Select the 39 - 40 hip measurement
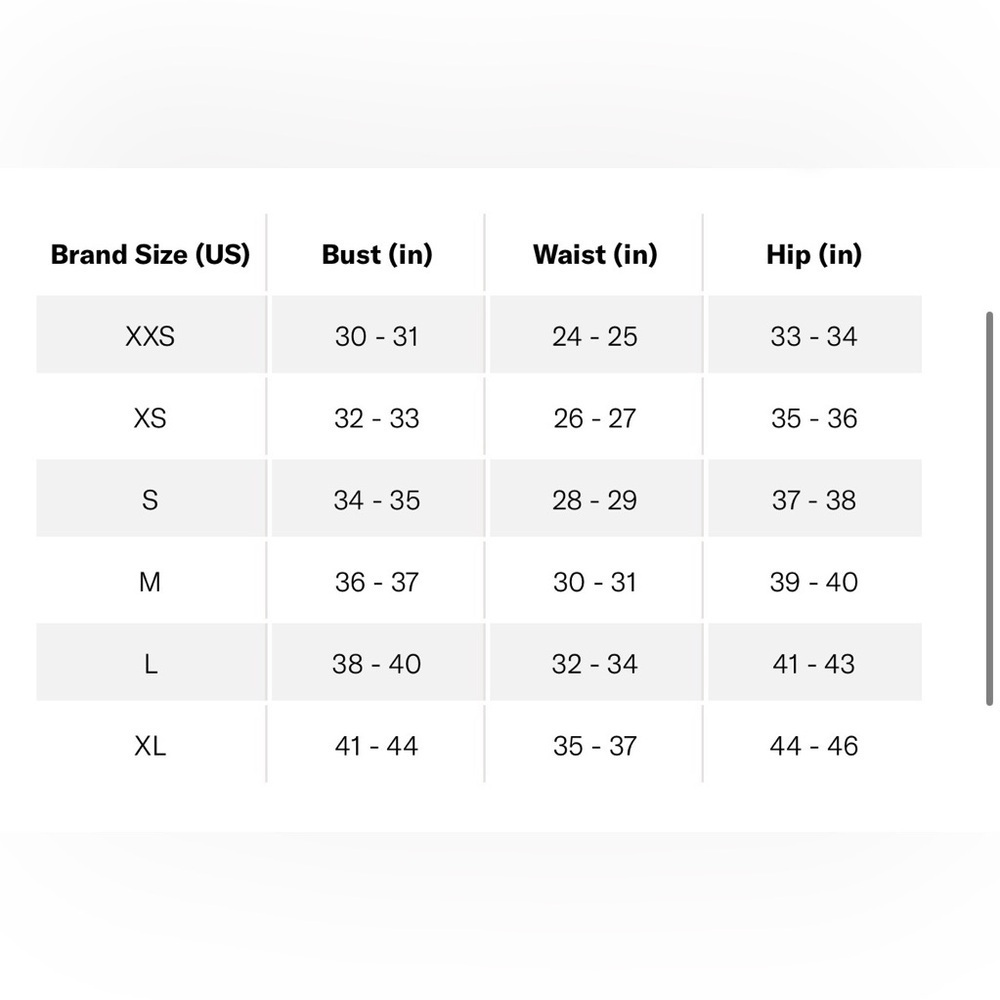 (x=814, y=582)
